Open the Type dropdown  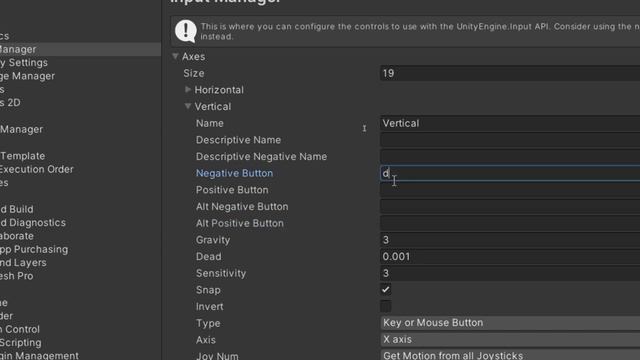coord(510,323)
